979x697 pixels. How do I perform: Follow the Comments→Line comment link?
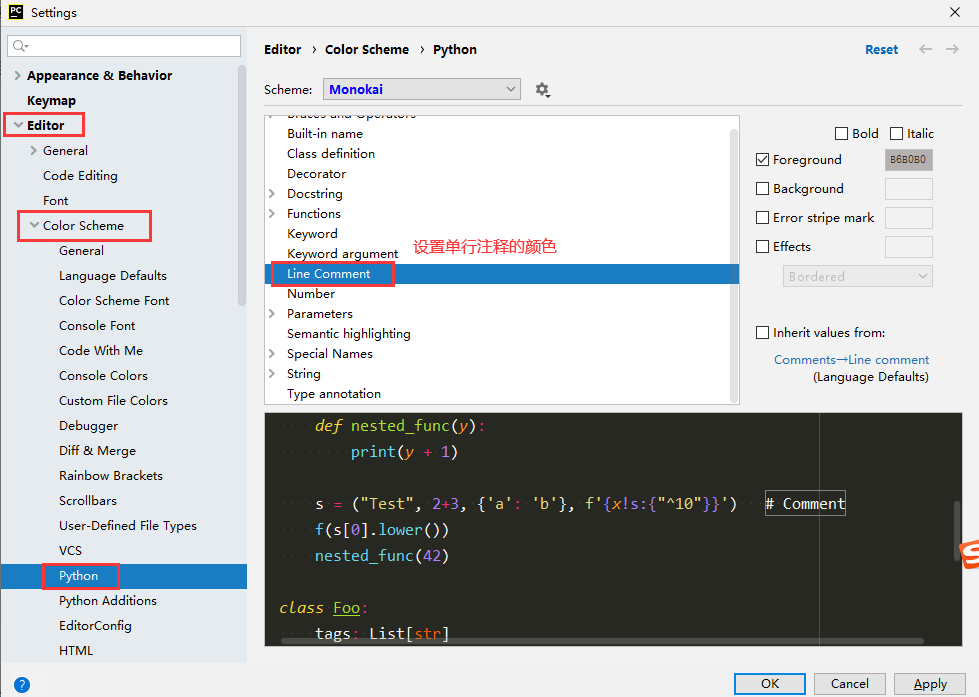point(852,360)
